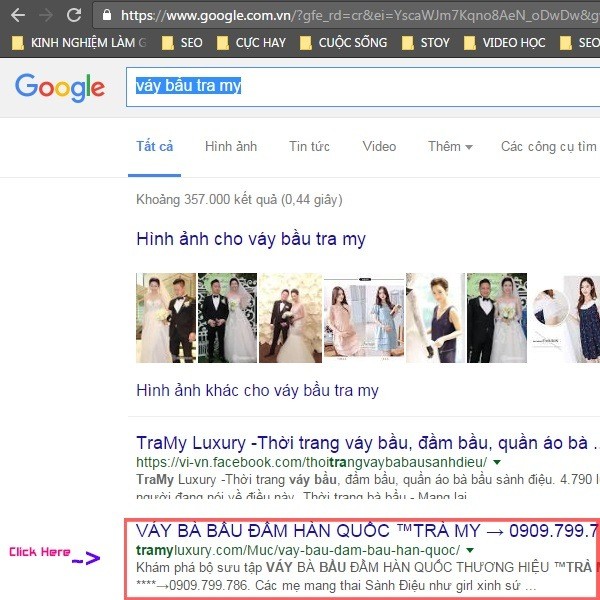Click the vi-vn.facebook.com result URL
The image size is (600, 600).
(x=311, y=462)
